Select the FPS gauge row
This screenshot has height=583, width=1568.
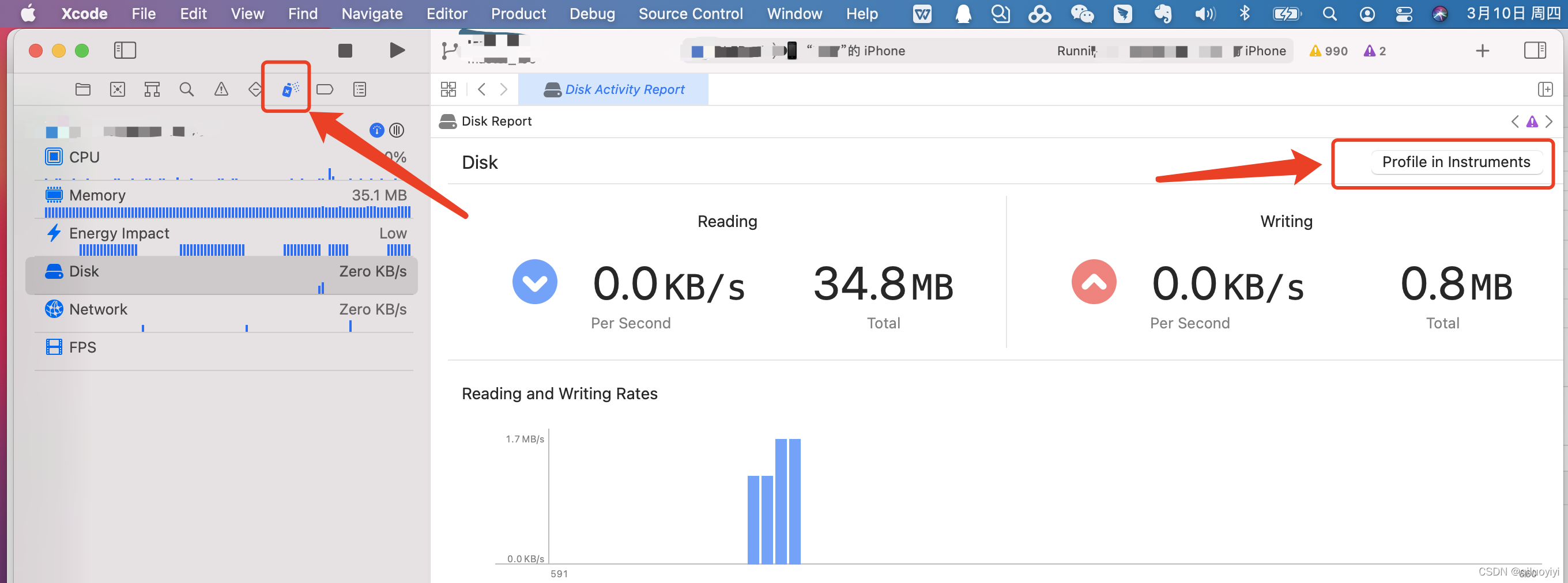tap(223, 352)
